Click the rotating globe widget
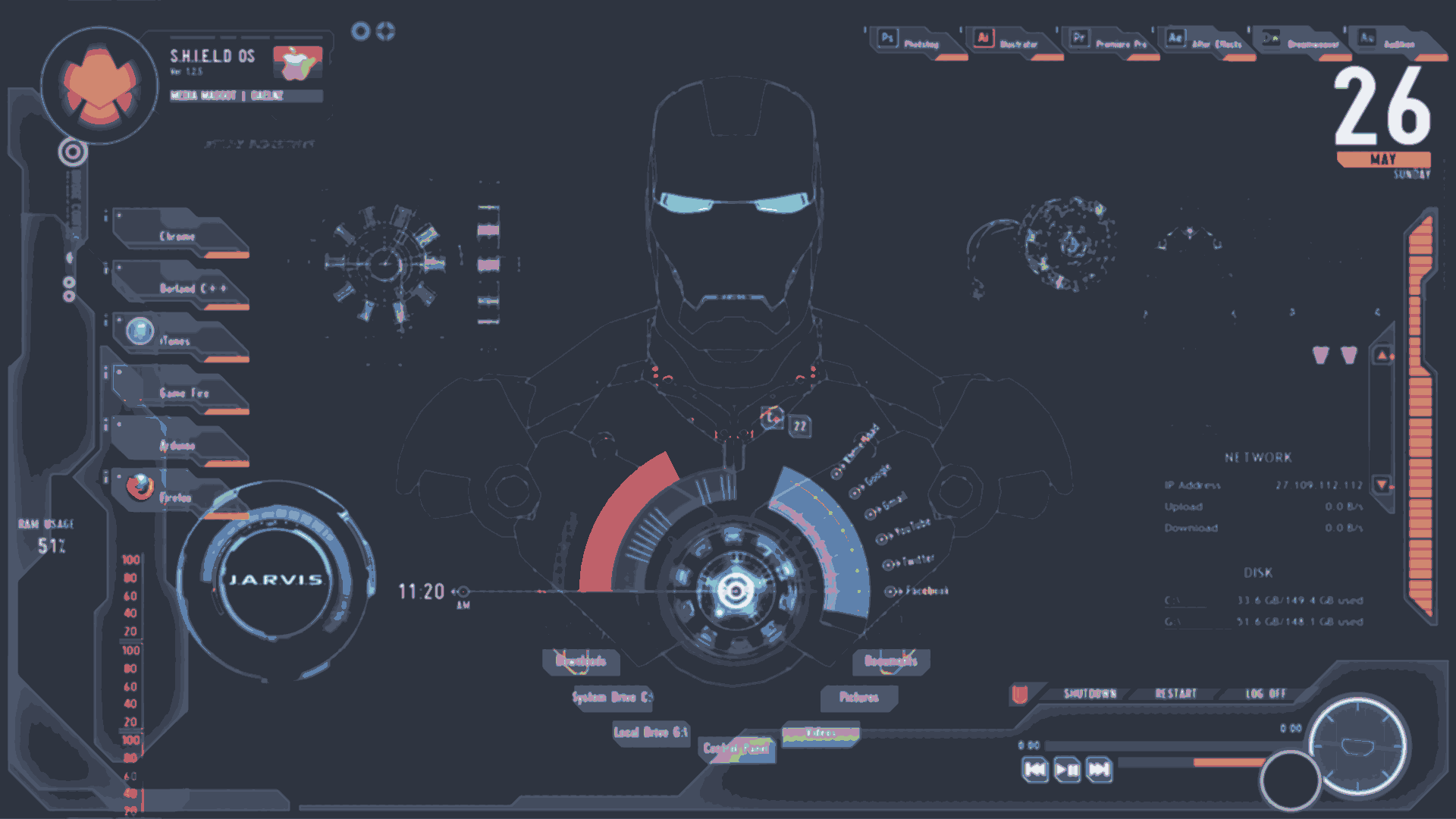The image size is (1456, 819). 1069,243
